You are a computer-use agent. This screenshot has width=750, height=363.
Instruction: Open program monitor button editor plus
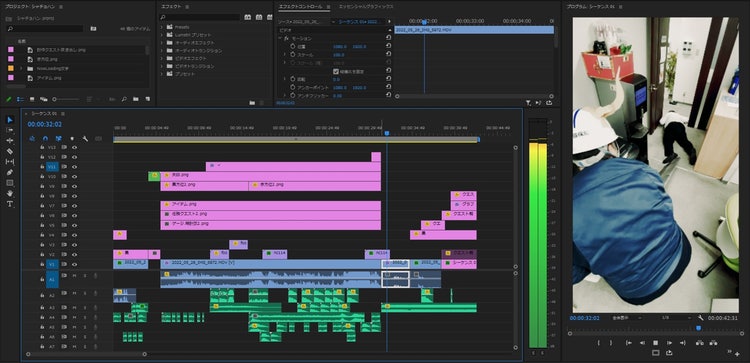737,354
